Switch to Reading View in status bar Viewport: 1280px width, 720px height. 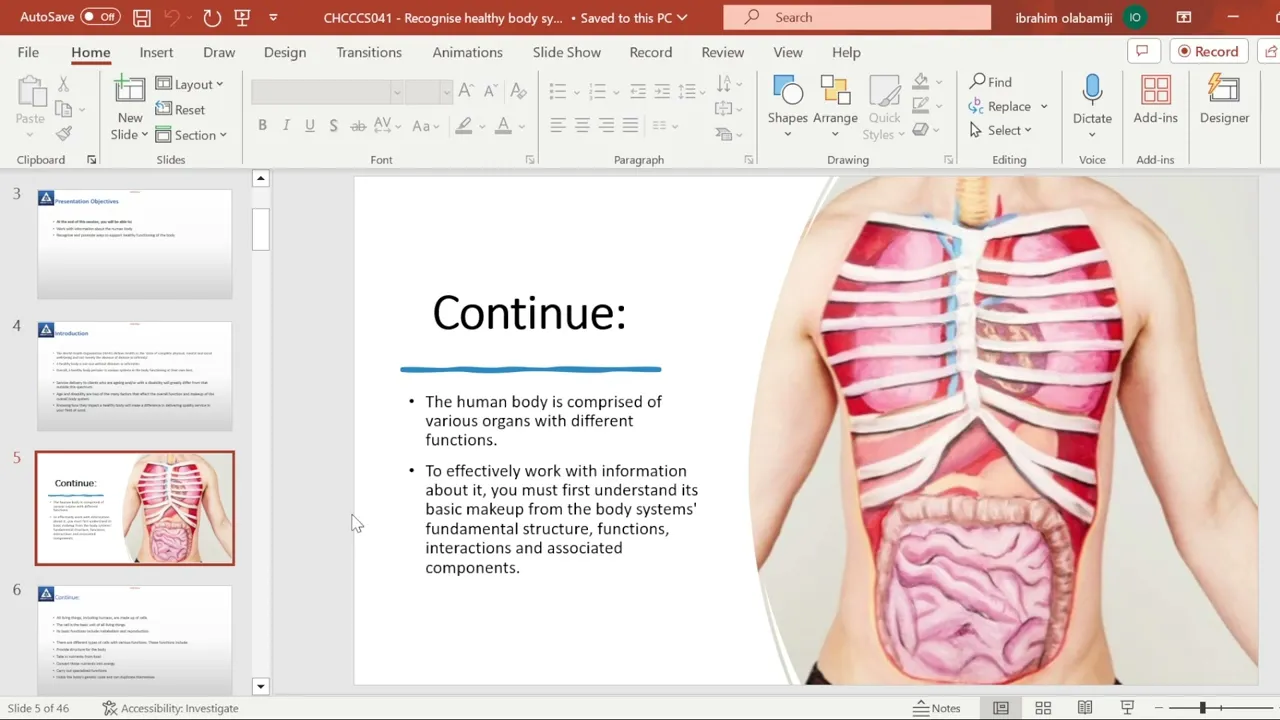point(1085,708)
